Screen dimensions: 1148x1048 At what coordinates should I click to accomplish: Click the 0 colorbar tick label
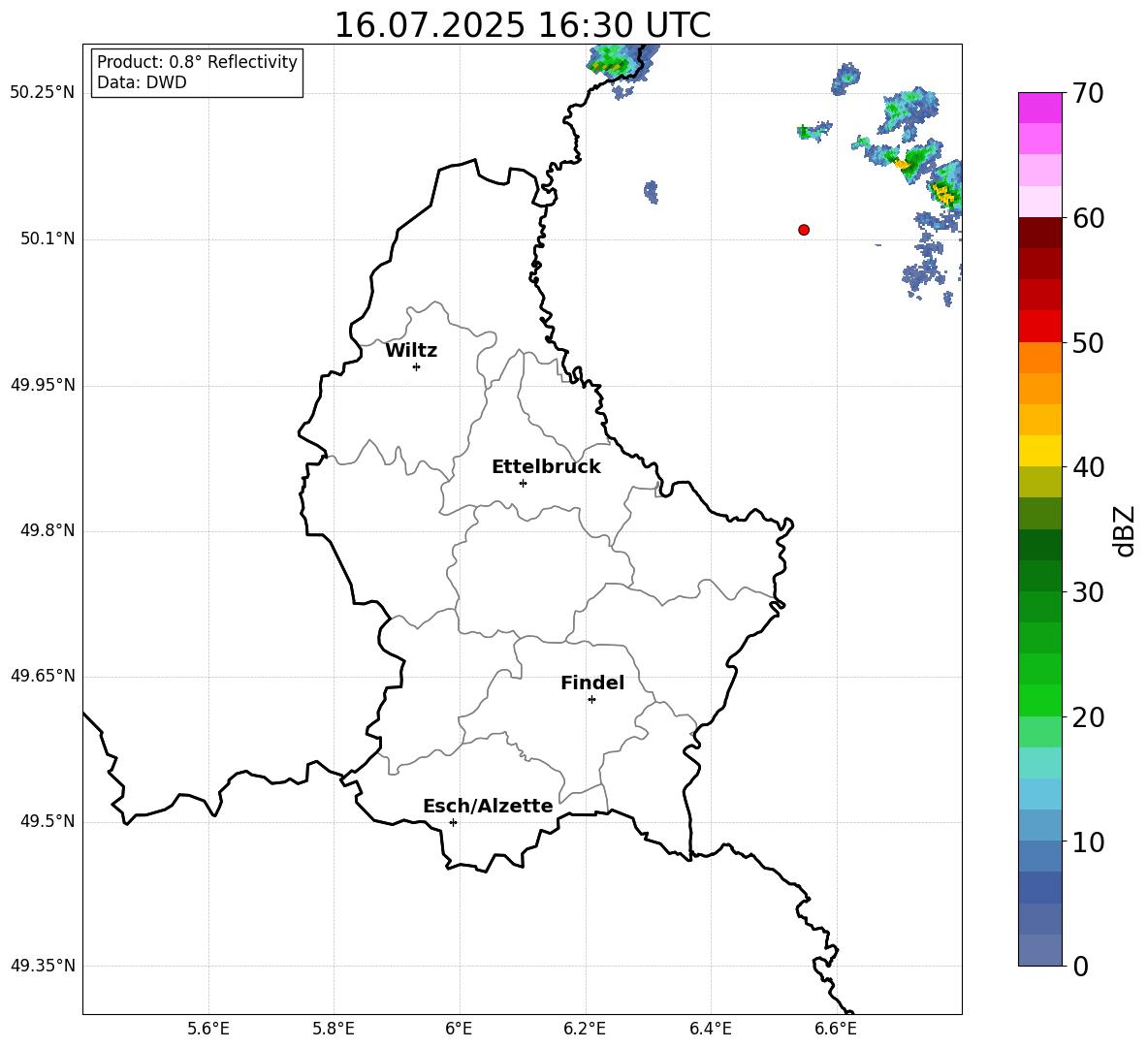tap(1080, 966)
